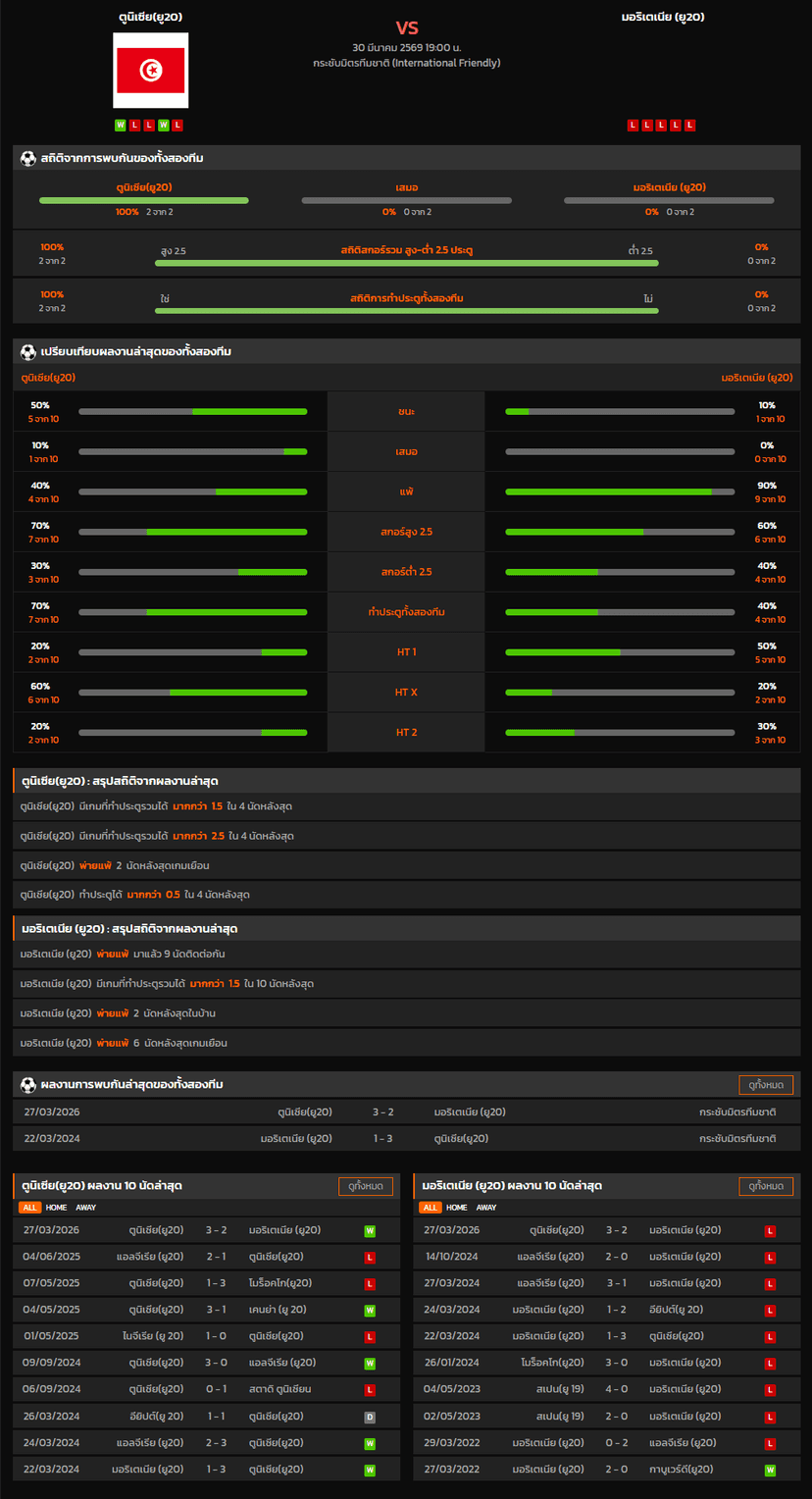The image size is (812, 1499).
Task: Select HOME tab in Mauritania last 10 matches
Action: 457,1208
